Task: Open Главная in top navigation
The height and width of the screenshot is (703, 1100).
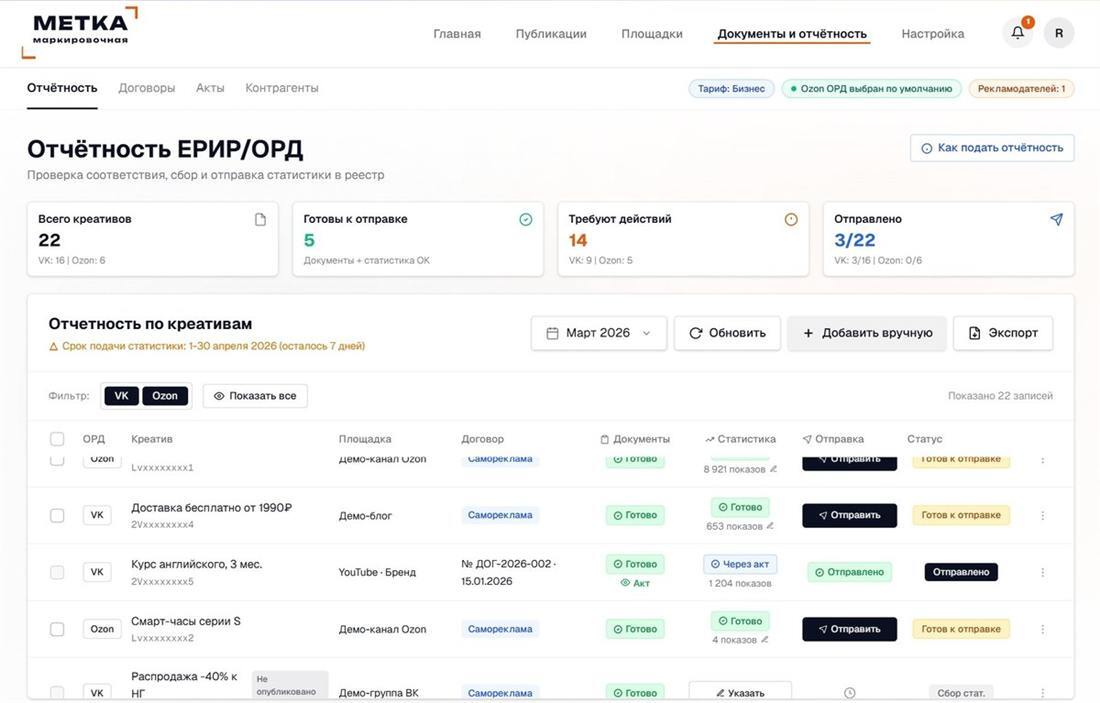Action: coord(457,34)
